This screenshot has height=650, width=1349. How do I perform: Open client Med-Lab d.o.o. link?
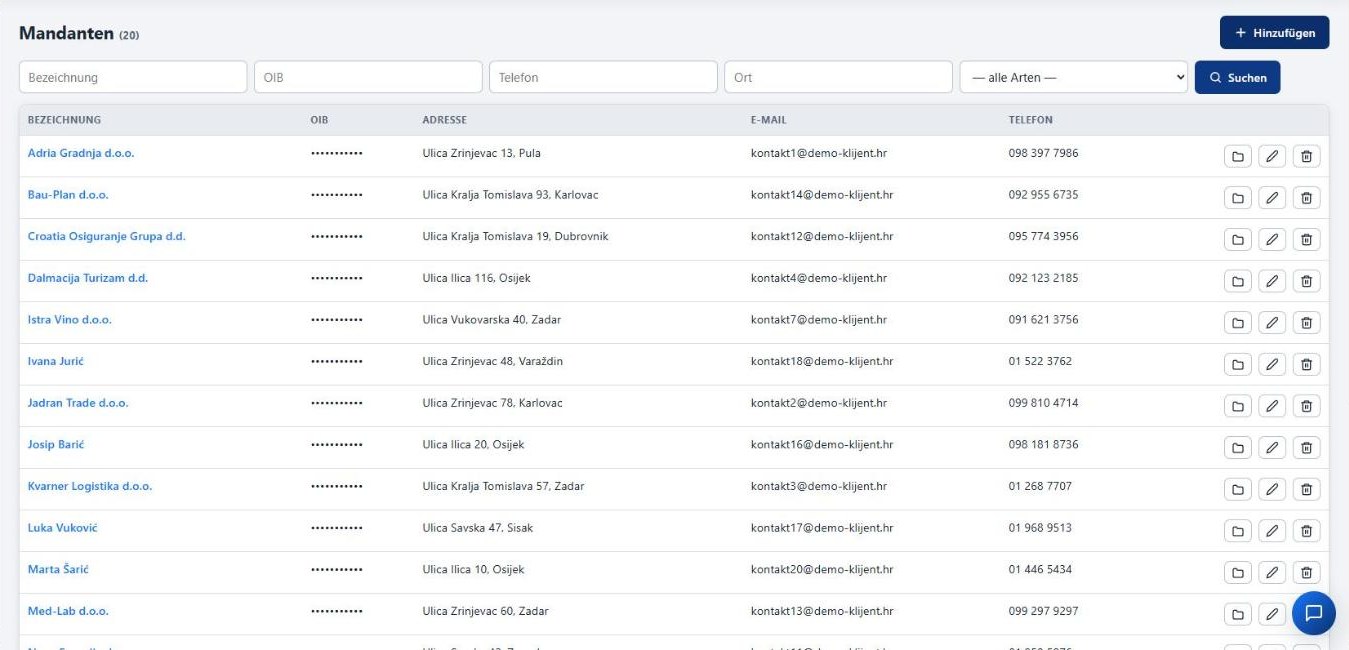click(68, 611)
